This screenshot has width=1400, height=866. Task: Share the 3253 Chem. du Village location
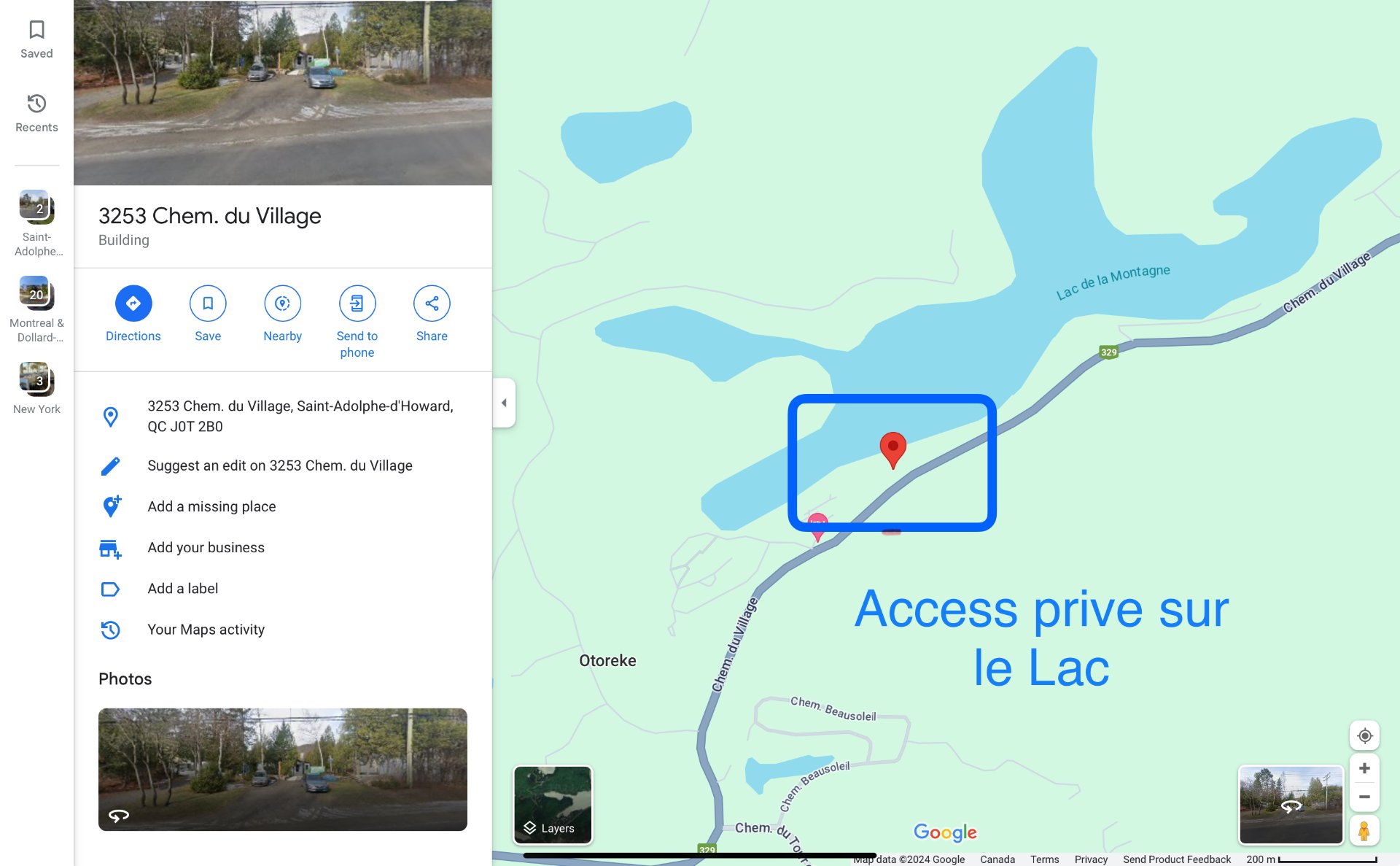click(432, 304)
